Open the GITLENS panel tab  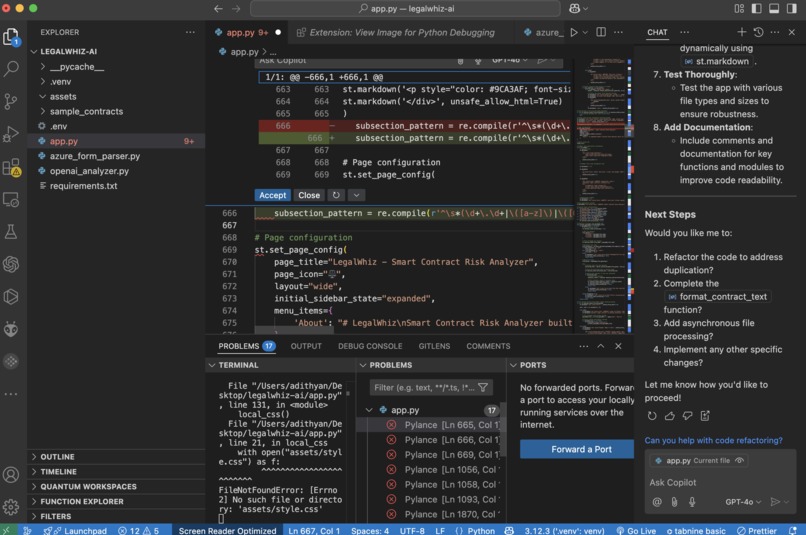pyautogui.click(x=434, y=346)
